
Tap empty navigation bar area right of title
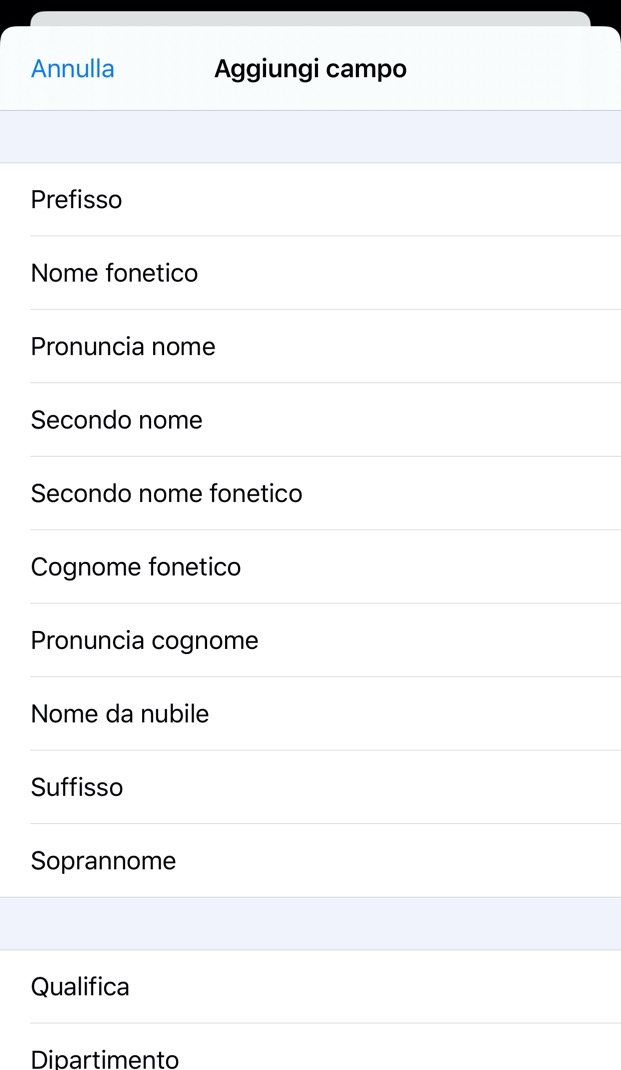coord(520,69)
